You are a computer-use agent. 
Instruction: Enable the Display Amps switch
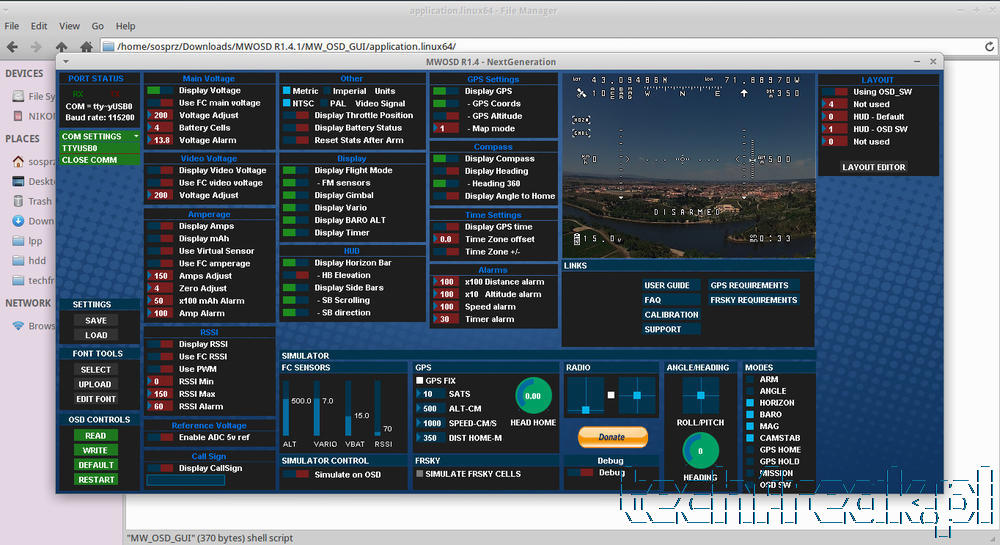click(x=160, y=226)
